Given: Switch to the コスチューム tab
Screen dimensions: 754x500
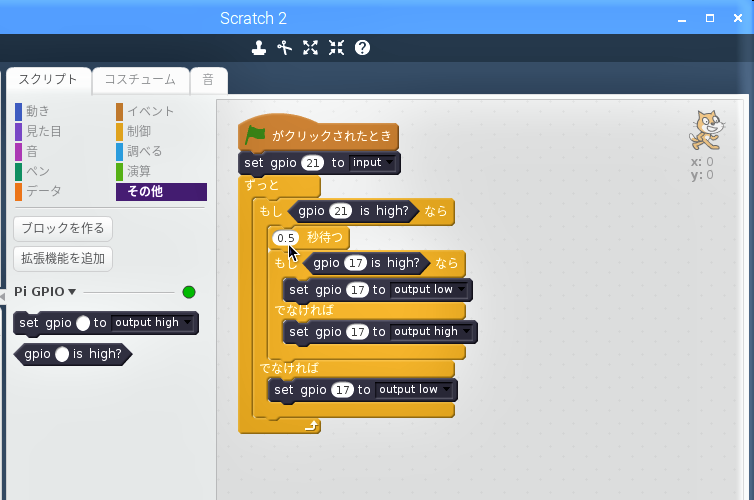Looking at the screenshot, I should pos(140,79).
